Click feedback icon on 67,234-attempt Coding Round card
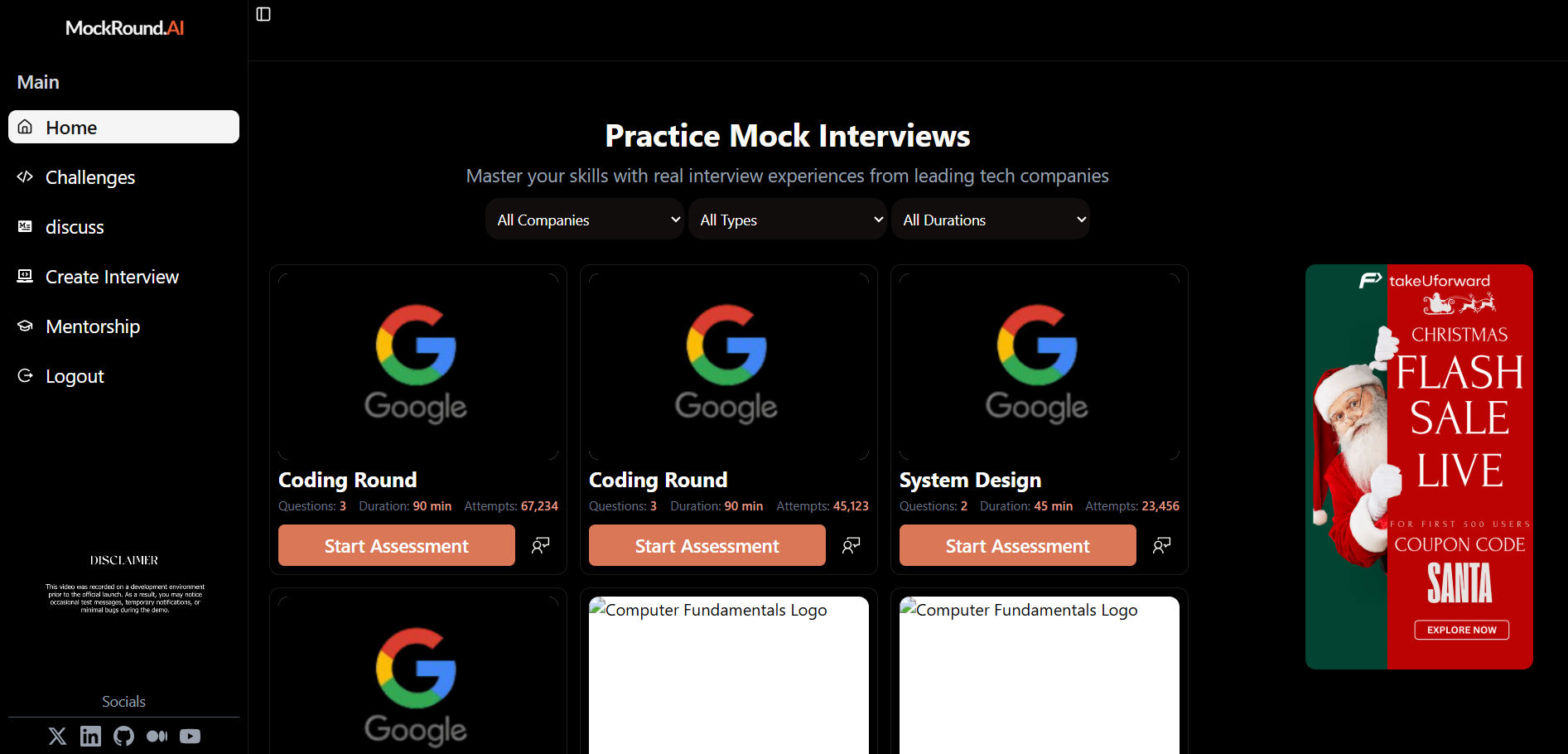 [540, 545]
